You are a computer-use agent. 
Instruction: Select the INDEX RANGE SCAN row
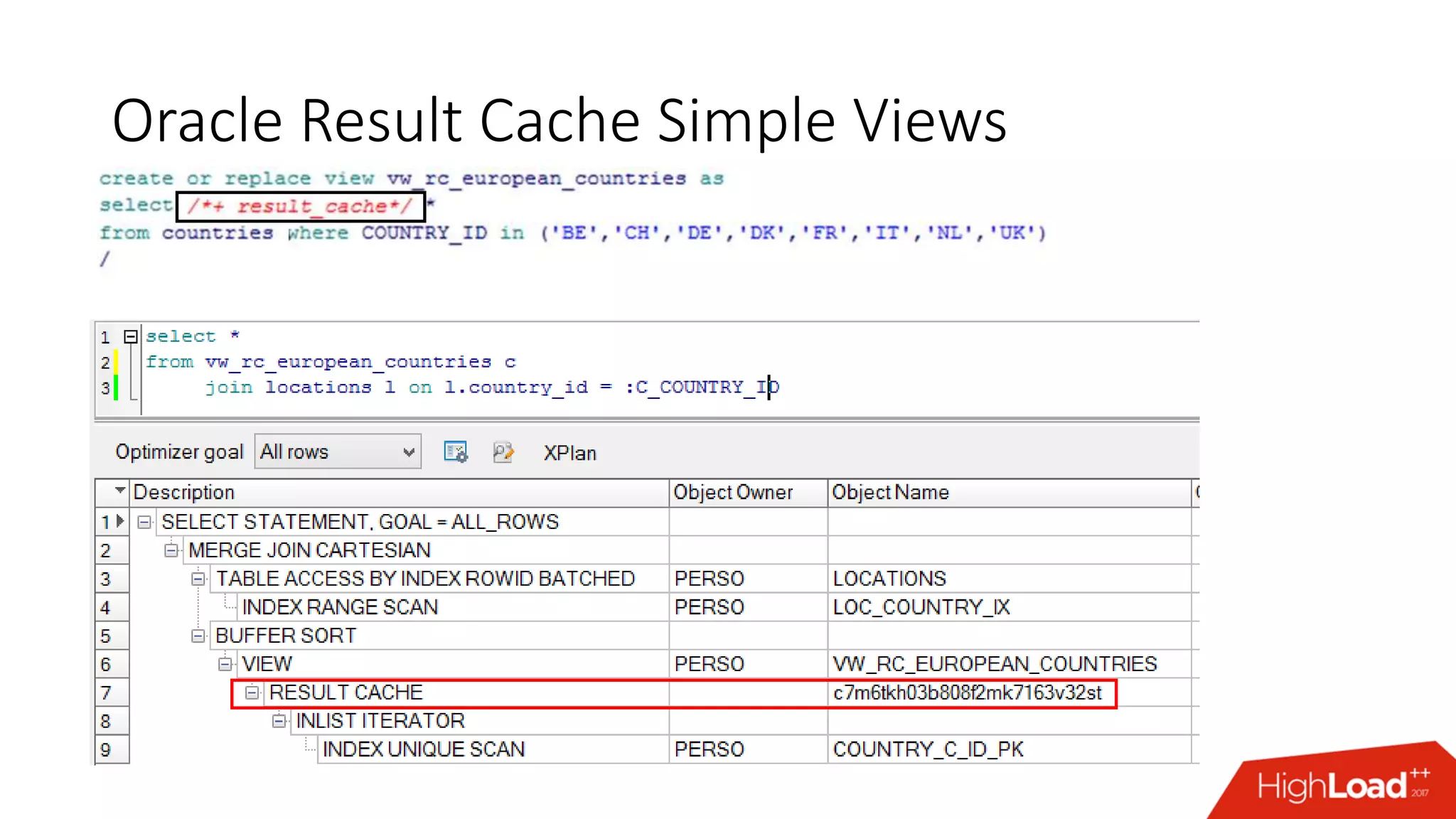coord(340,607)
